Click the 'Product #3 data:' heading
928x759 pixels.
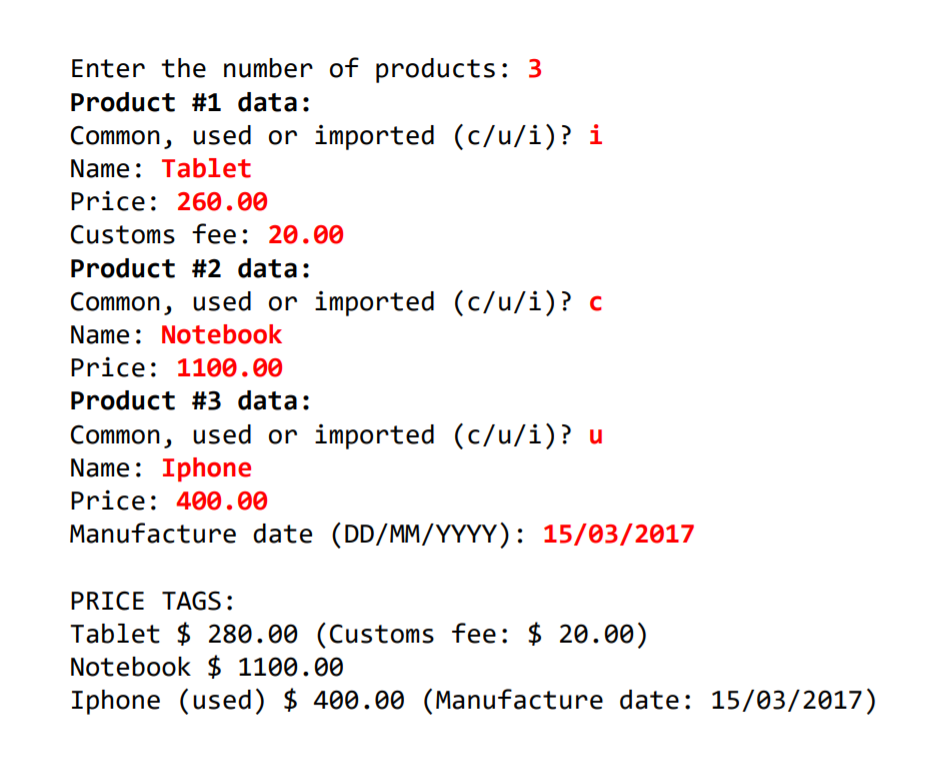click(191, 402)
